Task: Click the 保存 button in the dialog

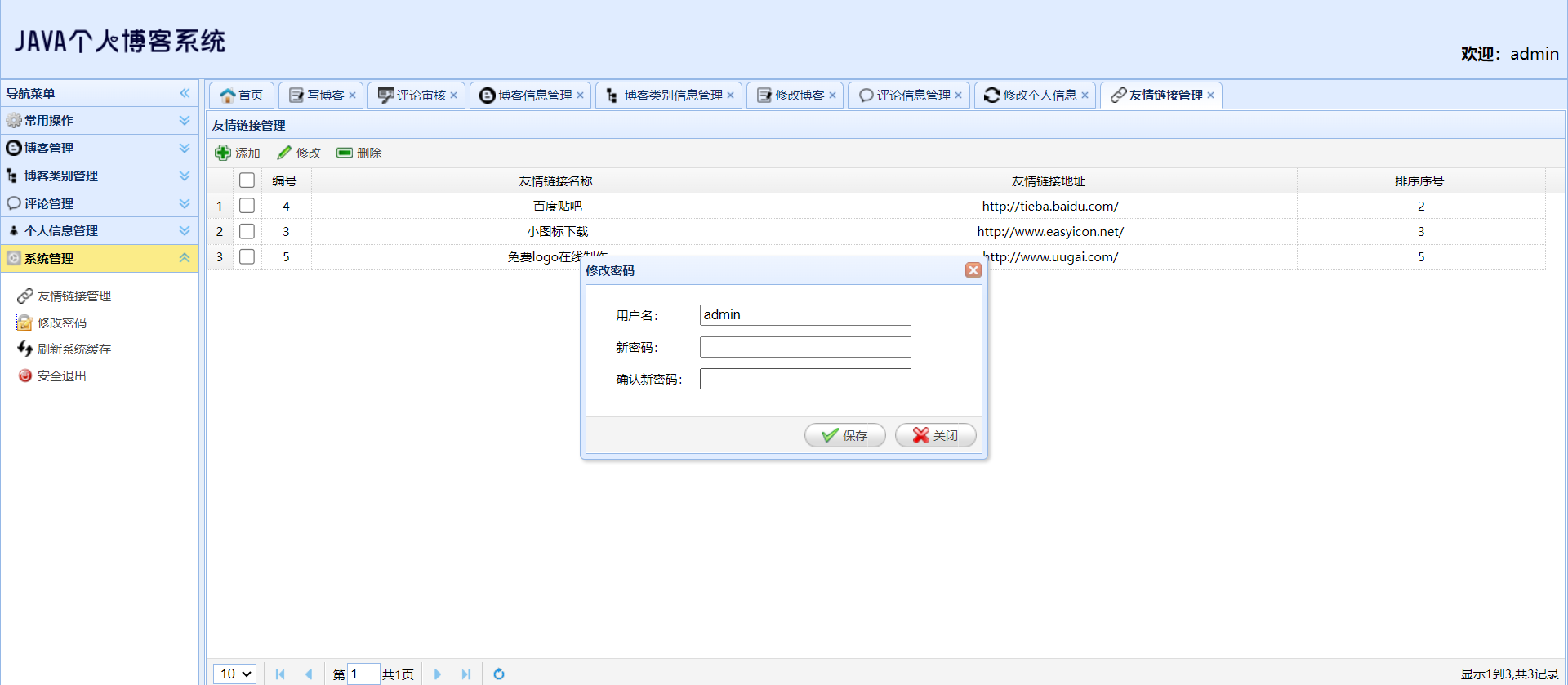Action: coord(845,435)
